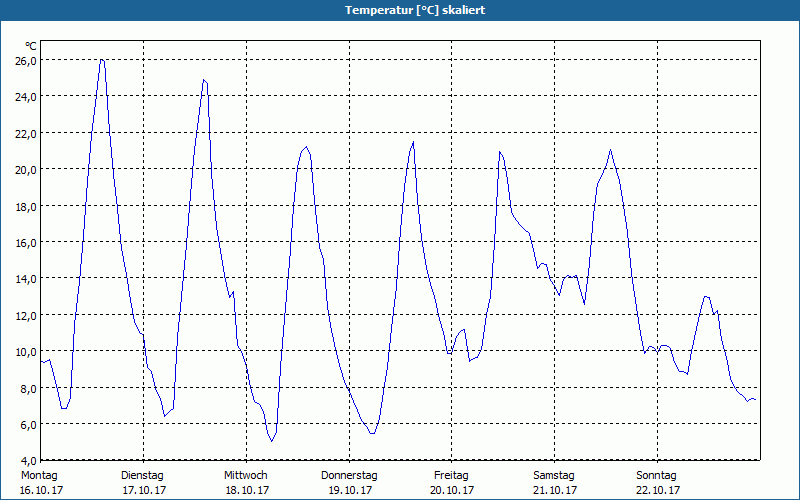
Task: Click the 16,0 y-axis value
Action: click(27, 242)
